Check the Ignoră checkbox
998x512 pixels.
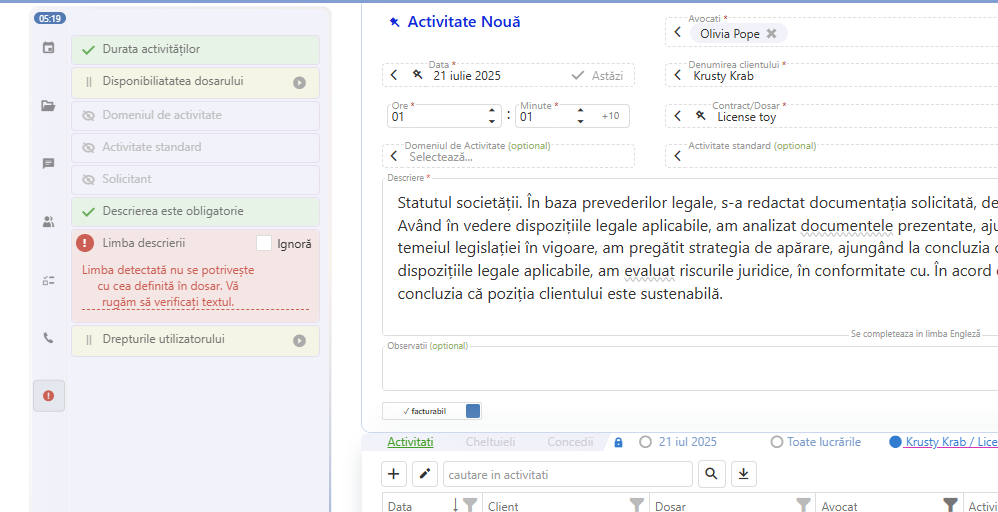[x=264, y=243]
